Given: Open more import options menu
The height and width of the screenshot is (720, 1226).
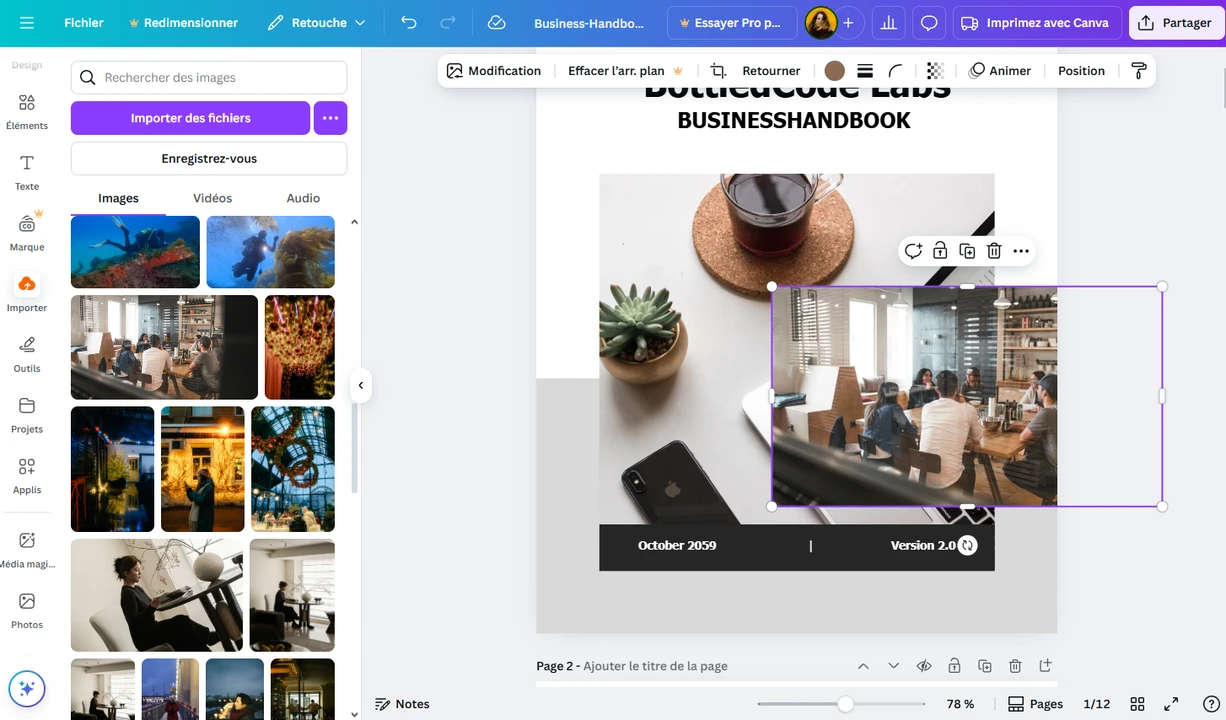Looking at the screenshot, I should [330, 118].
